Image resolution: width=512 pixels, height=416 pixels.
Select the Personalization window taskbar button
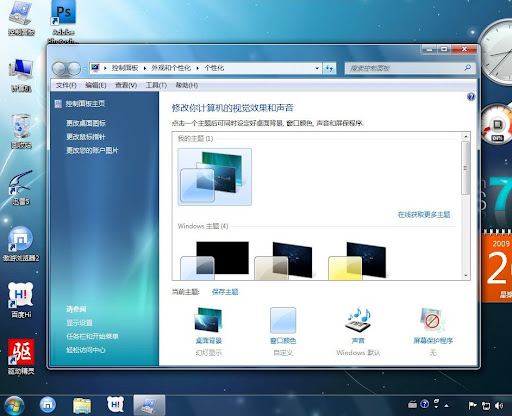149,405
